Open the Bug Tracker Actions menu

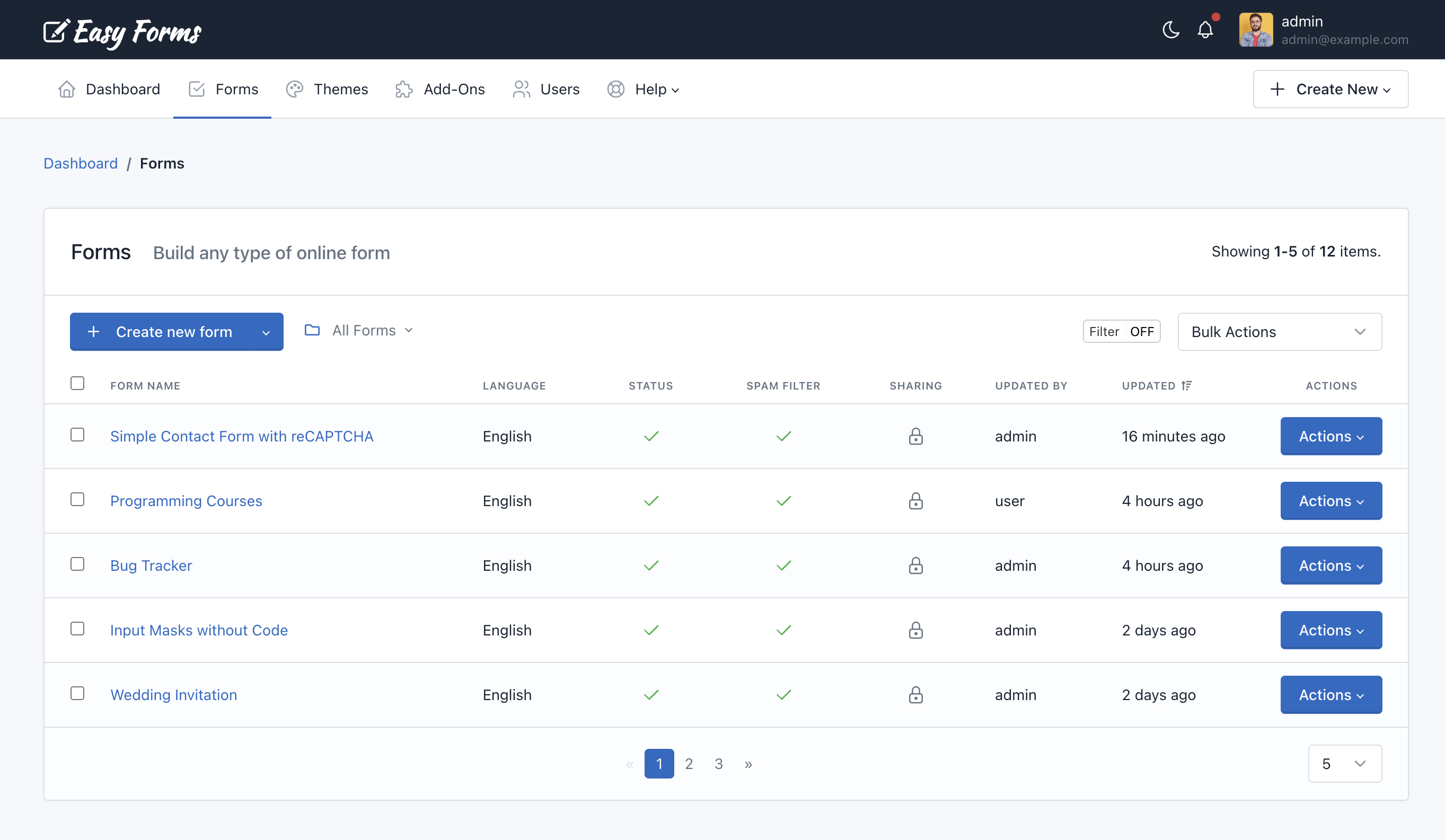[x=1330, y=565]
